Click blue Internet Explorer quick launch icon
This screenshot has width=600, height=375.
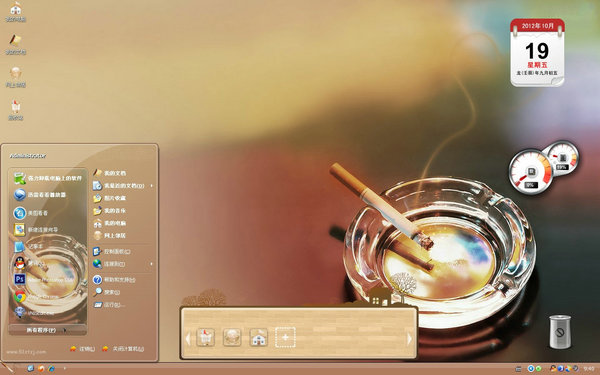[51, 368]
